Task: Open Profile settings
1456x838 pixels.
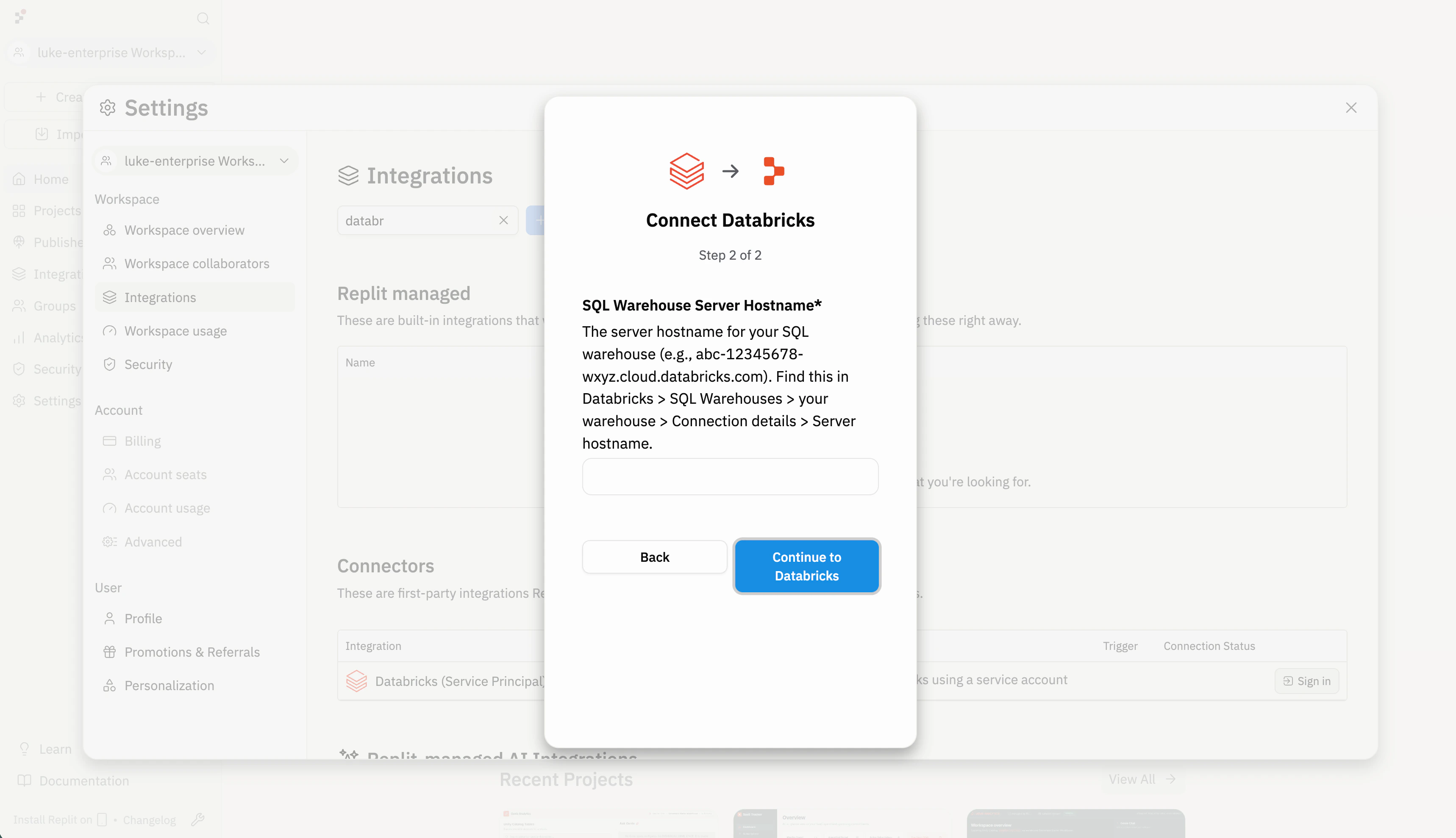Action: click(x=195, y=619)
